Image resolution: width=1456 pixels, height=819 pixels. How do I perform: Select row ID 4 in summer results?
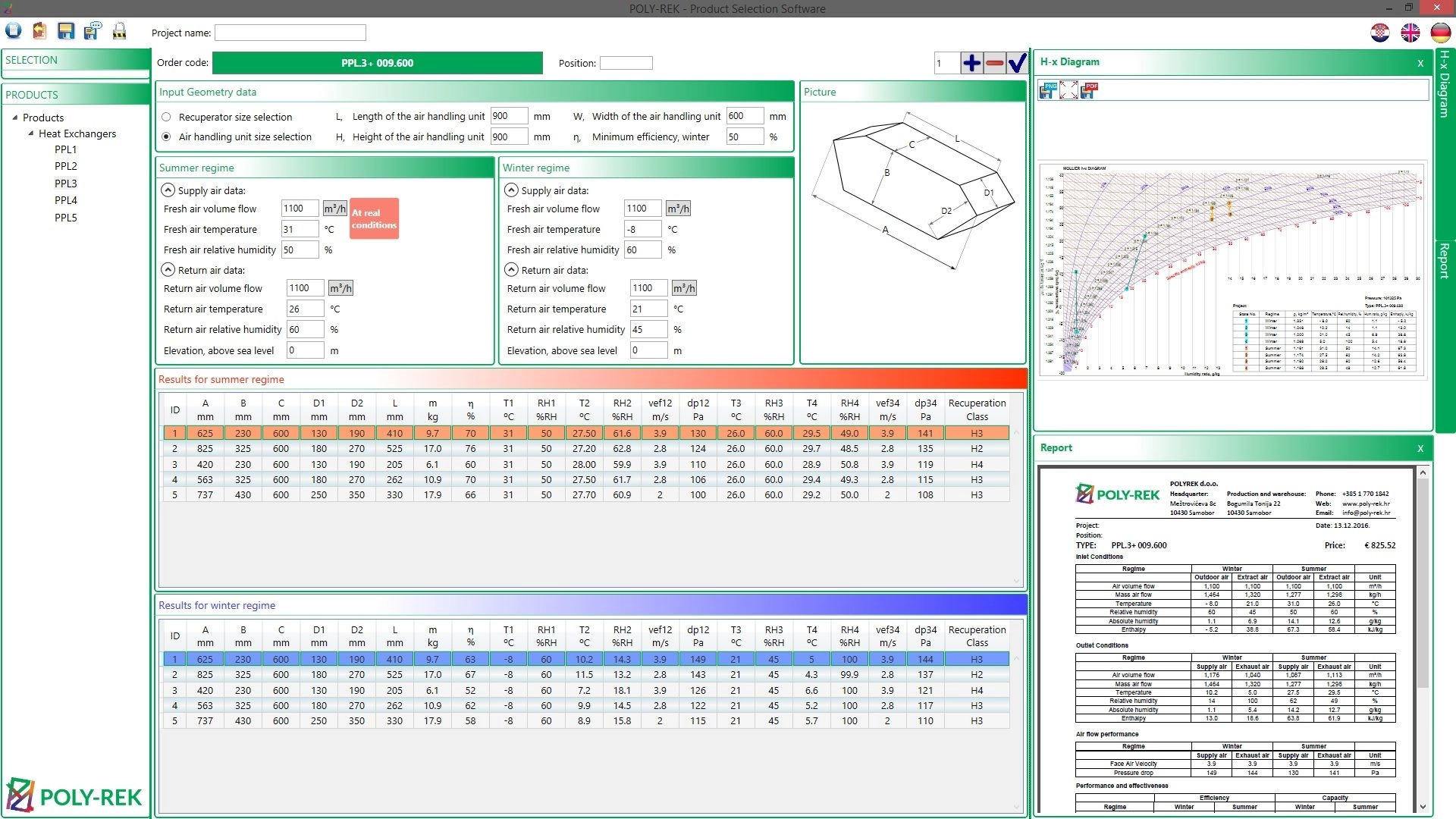click(585, 479)
